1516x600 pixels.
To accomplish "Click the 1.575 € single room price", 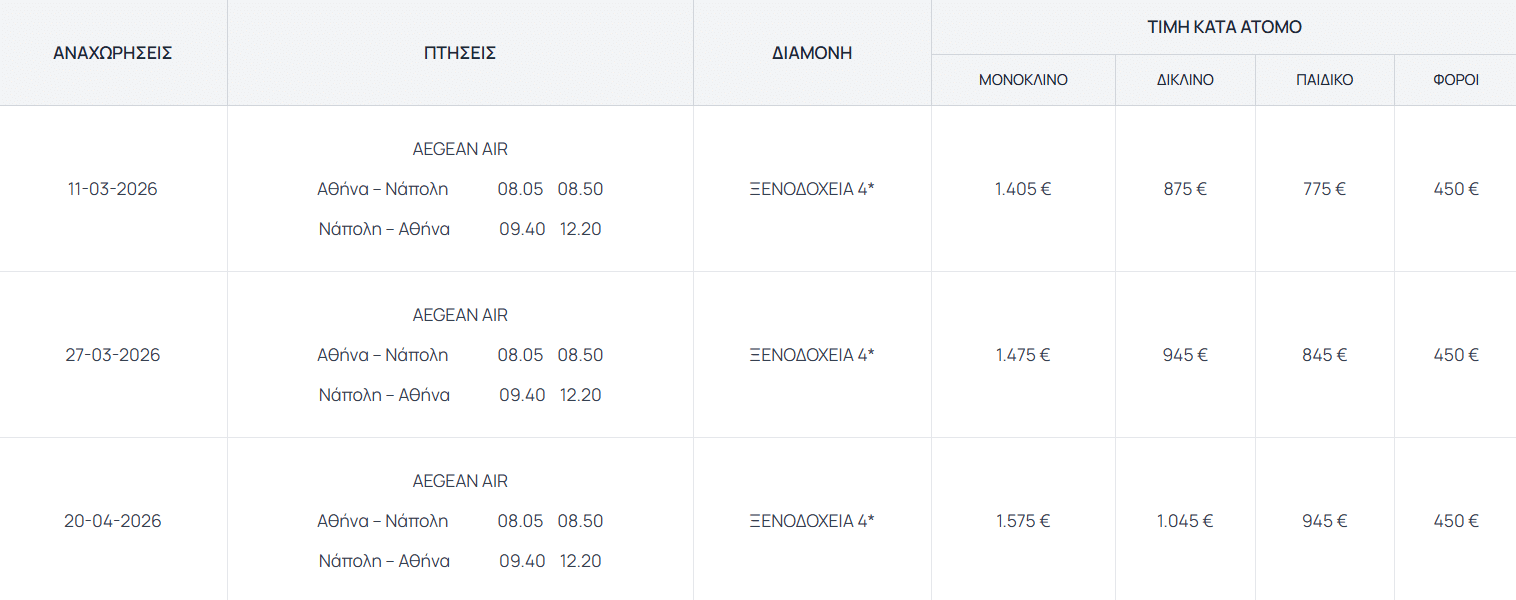I will (x=1023, y=521).
